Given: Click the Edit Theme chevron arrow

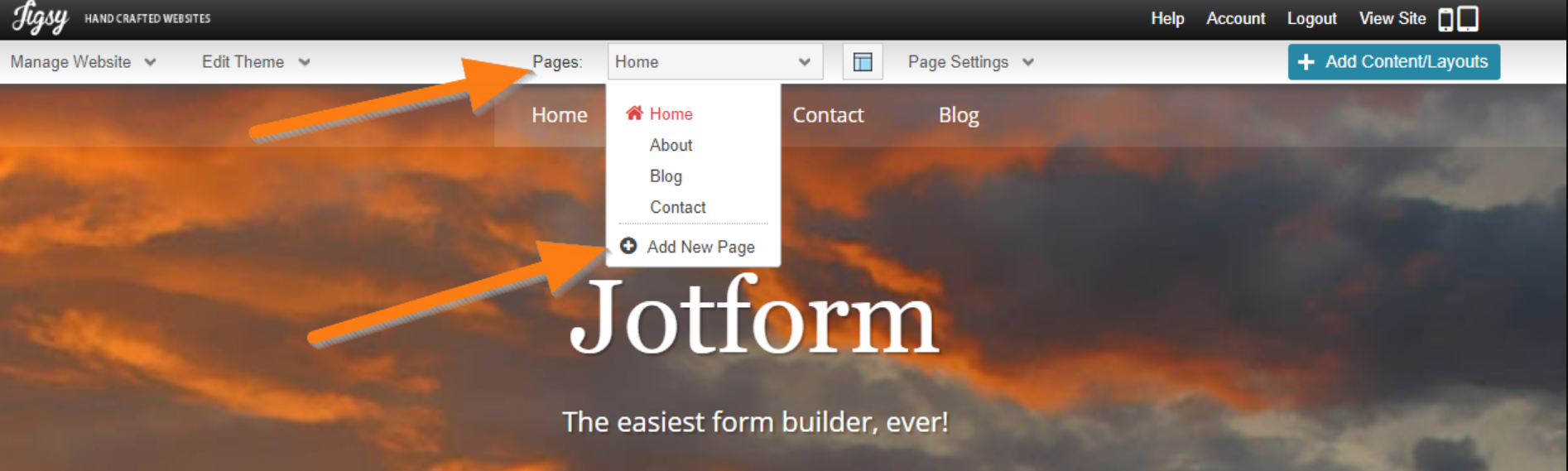Looking at the screenshot, I should click(x=304, y=62).
